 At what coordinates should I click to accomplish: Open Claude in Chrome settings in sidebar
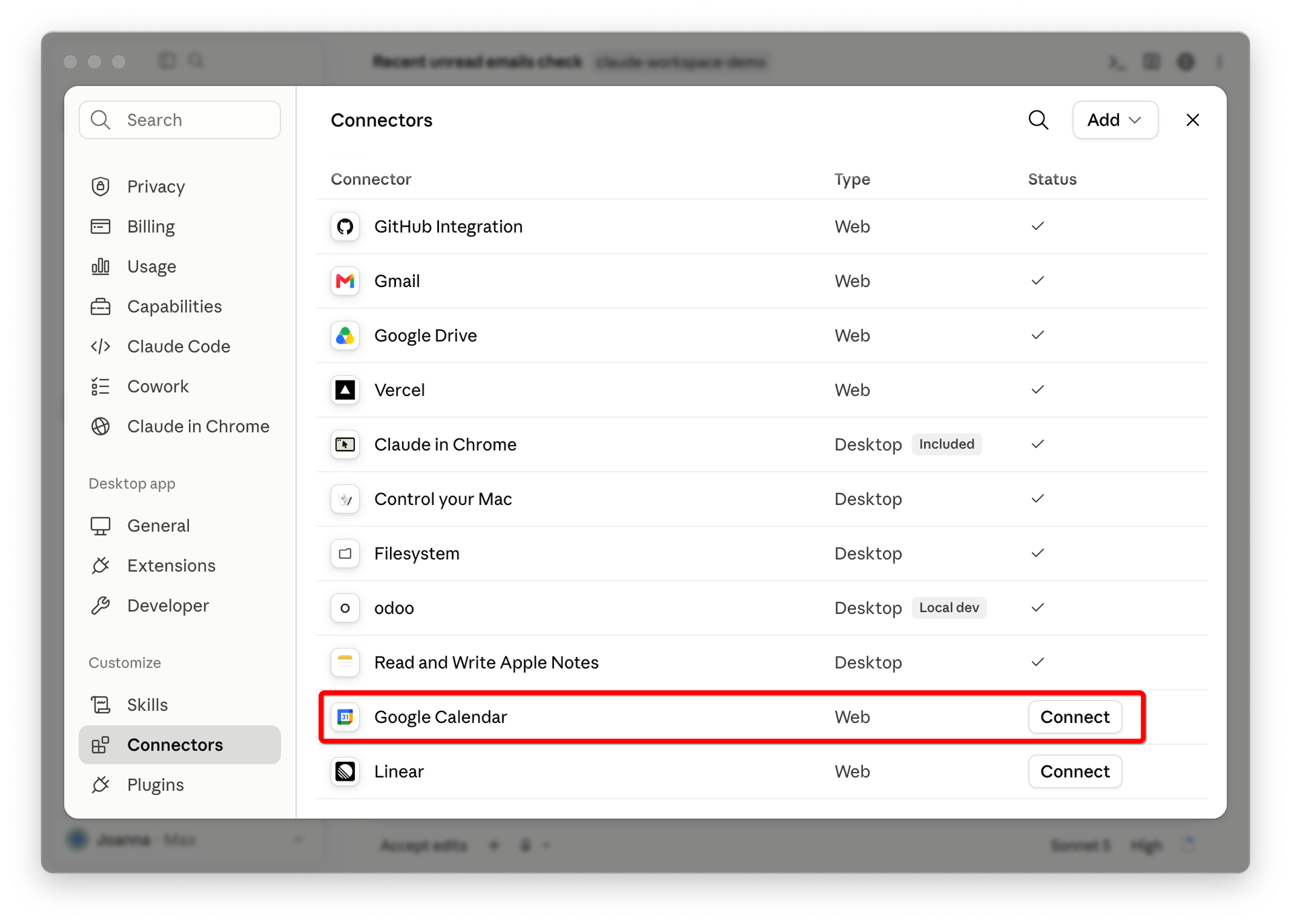coord(180,426)
